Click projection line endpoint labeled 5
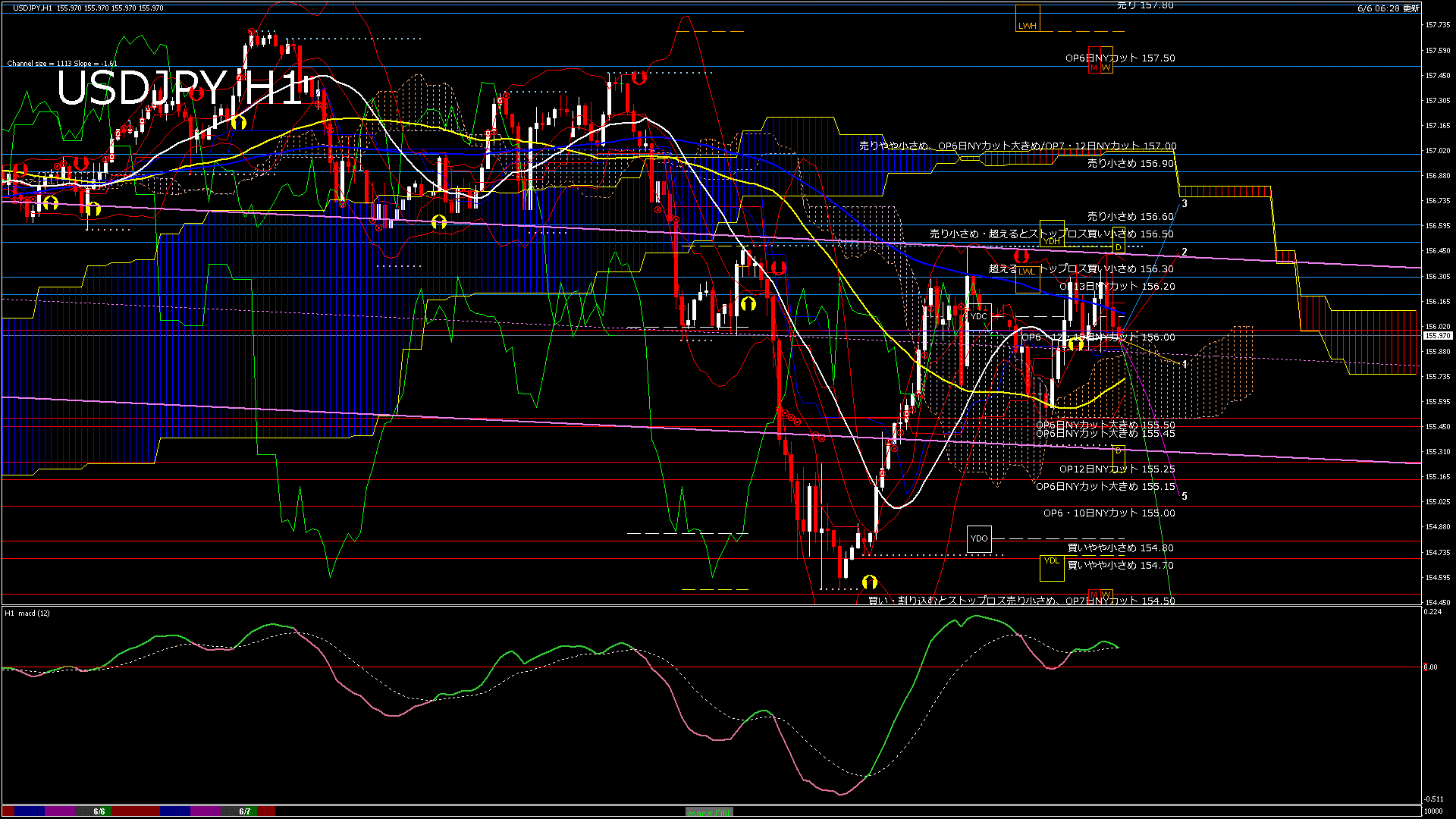The image size is (1456, 819). click(x=1185, y=497)
